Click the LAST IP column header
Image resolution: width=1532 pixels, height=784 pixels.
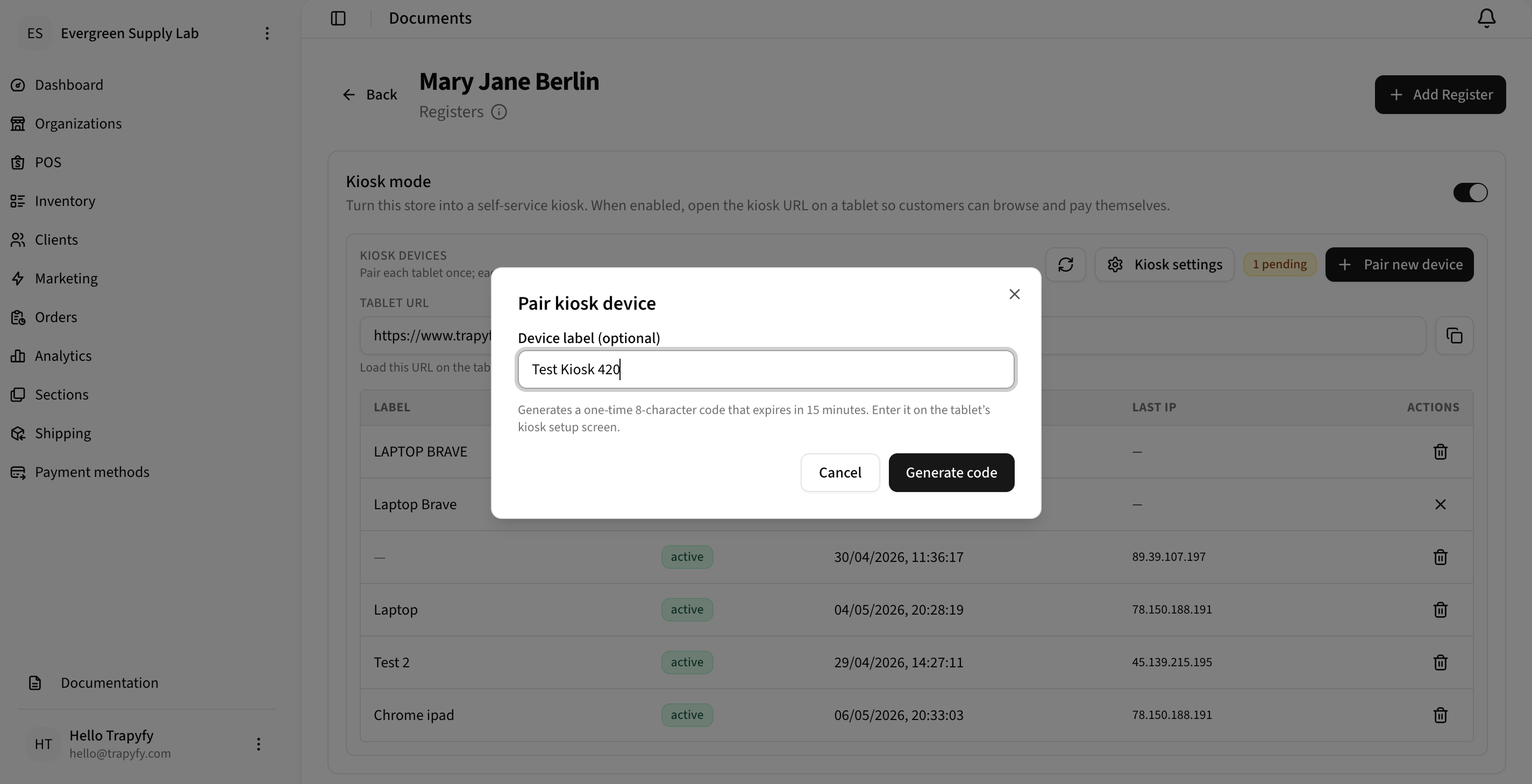click(x=1154, y=408)
